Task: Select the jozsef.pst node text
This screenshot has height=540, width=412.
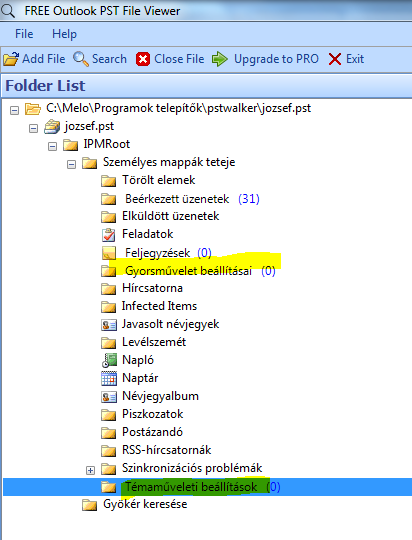Action: click(89, 126)
